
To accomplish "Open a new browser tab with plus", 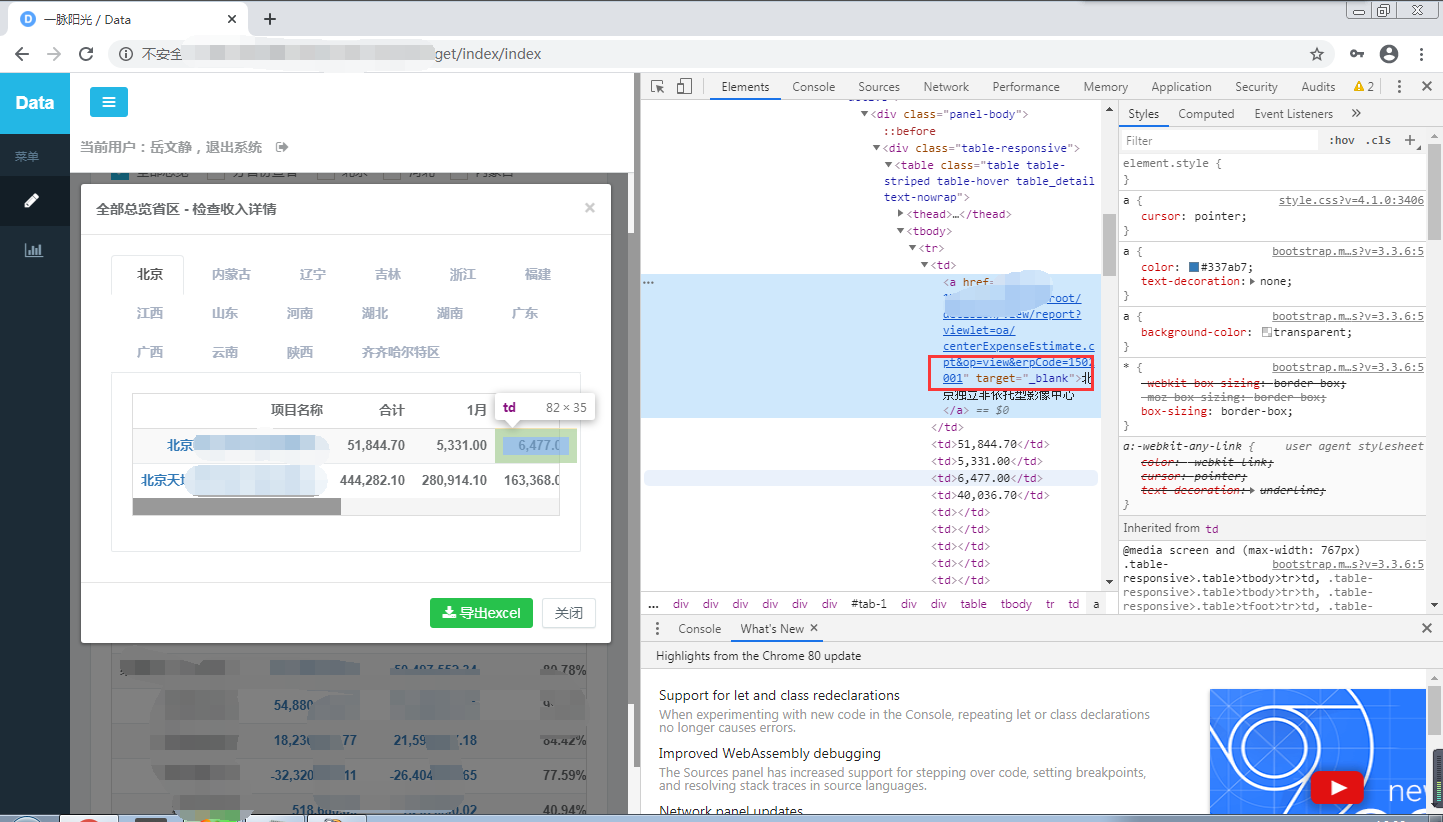I will pyautogui.click(x=270, y=19).
